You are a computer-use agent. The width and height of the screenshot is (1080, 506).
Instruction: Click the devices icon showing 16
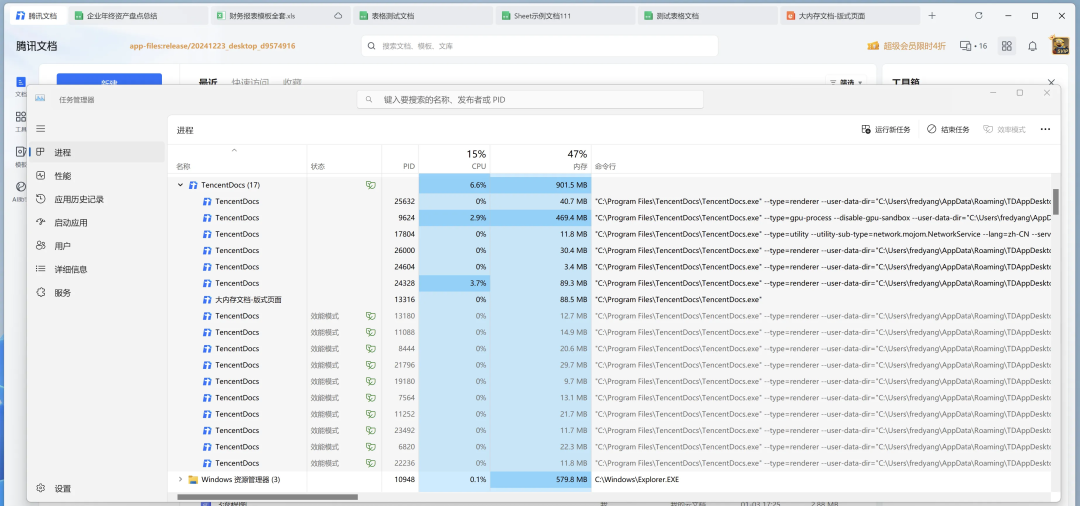tap(973, 46)
